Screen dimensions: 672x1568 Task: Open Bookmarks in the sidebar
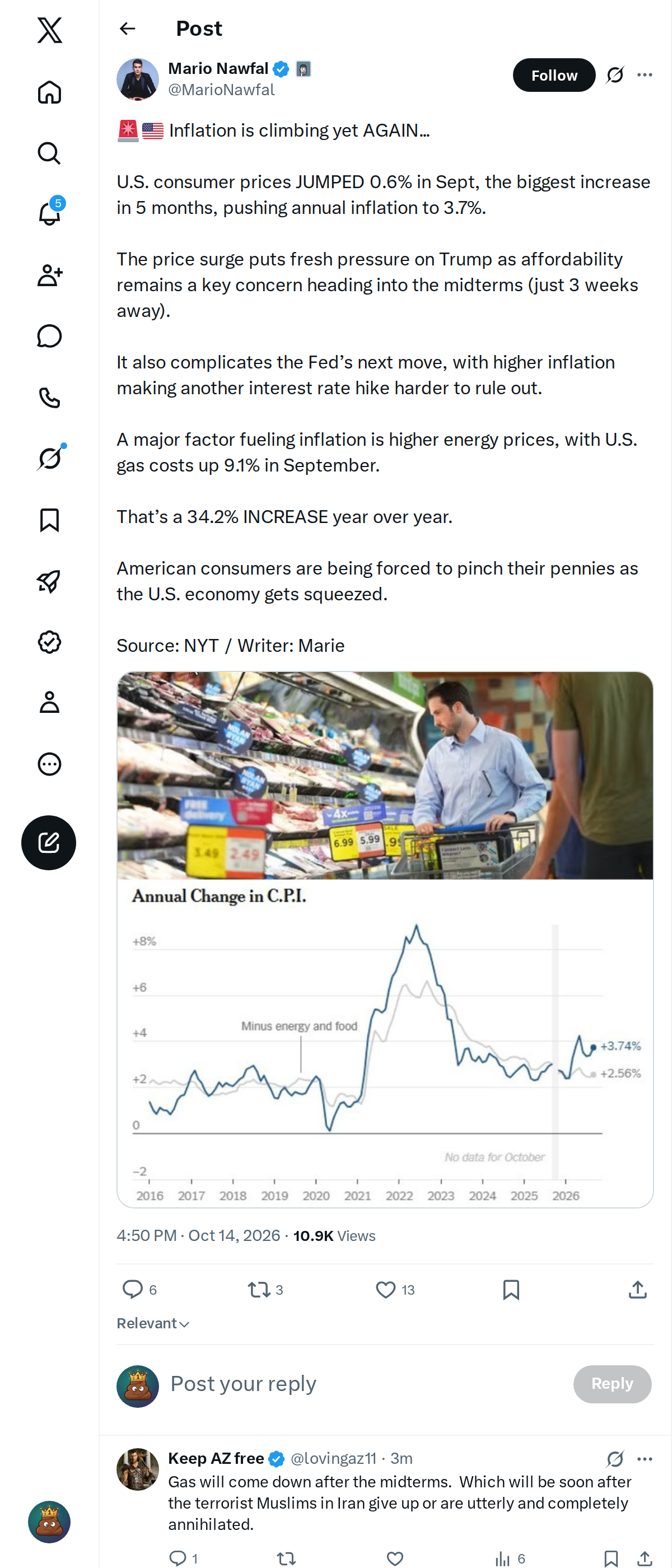click(49, 520)
